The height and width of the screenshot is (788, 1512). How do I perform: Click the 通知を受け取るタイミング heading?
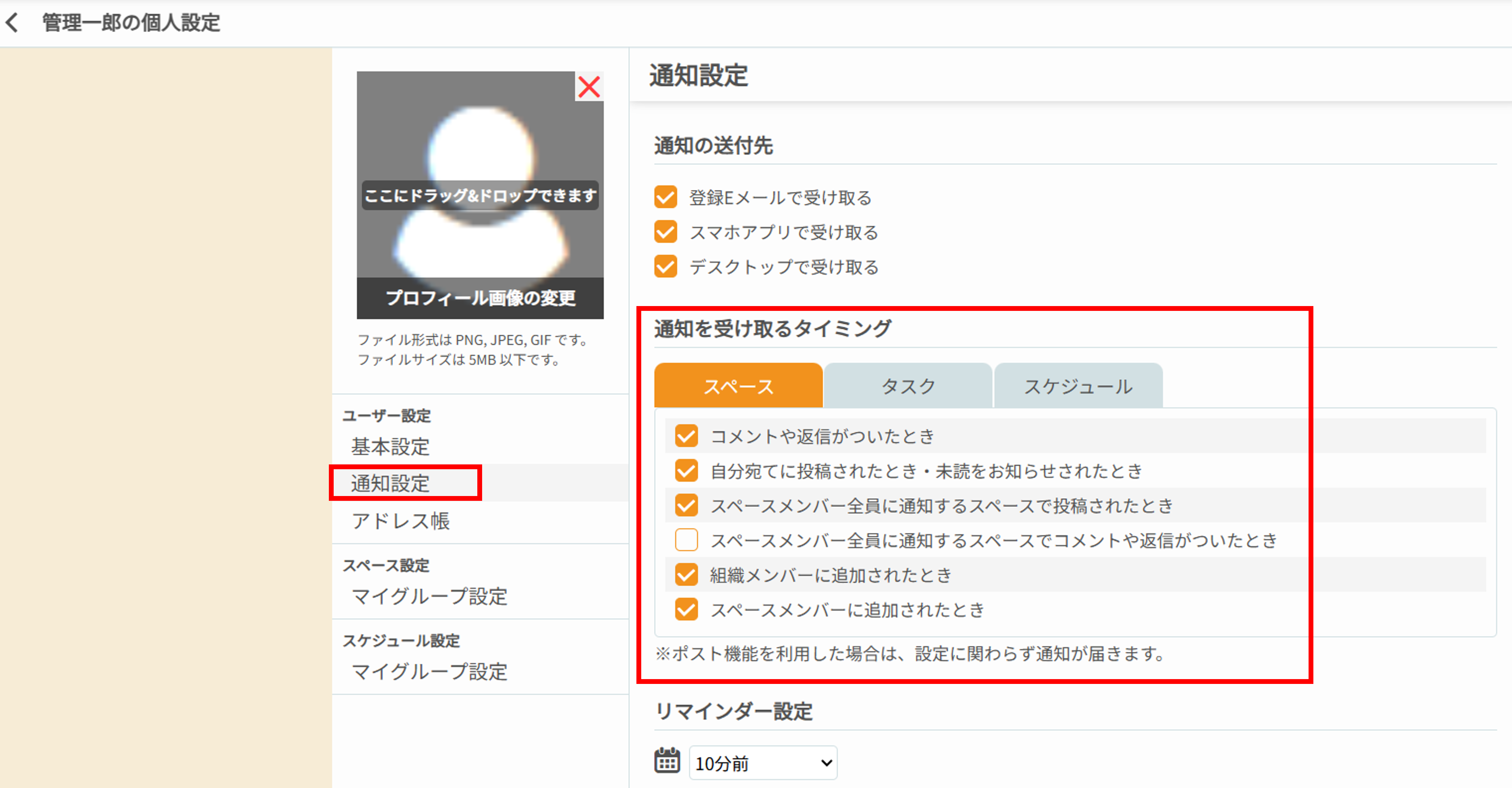(x=772, y=328)
